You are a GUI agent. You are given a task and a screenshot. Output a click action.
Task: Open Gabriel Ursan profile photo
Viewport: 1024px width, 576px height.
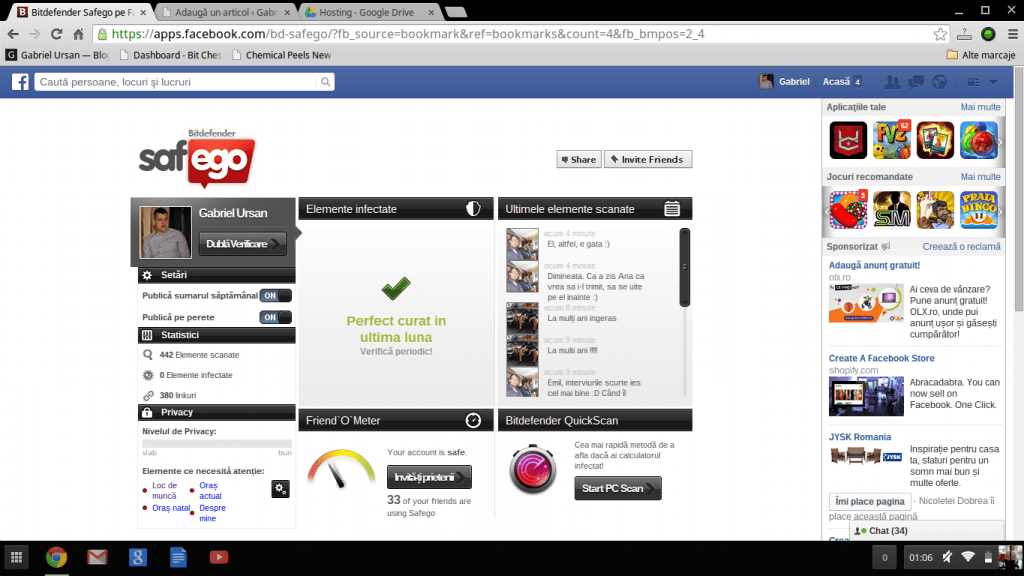165,232
